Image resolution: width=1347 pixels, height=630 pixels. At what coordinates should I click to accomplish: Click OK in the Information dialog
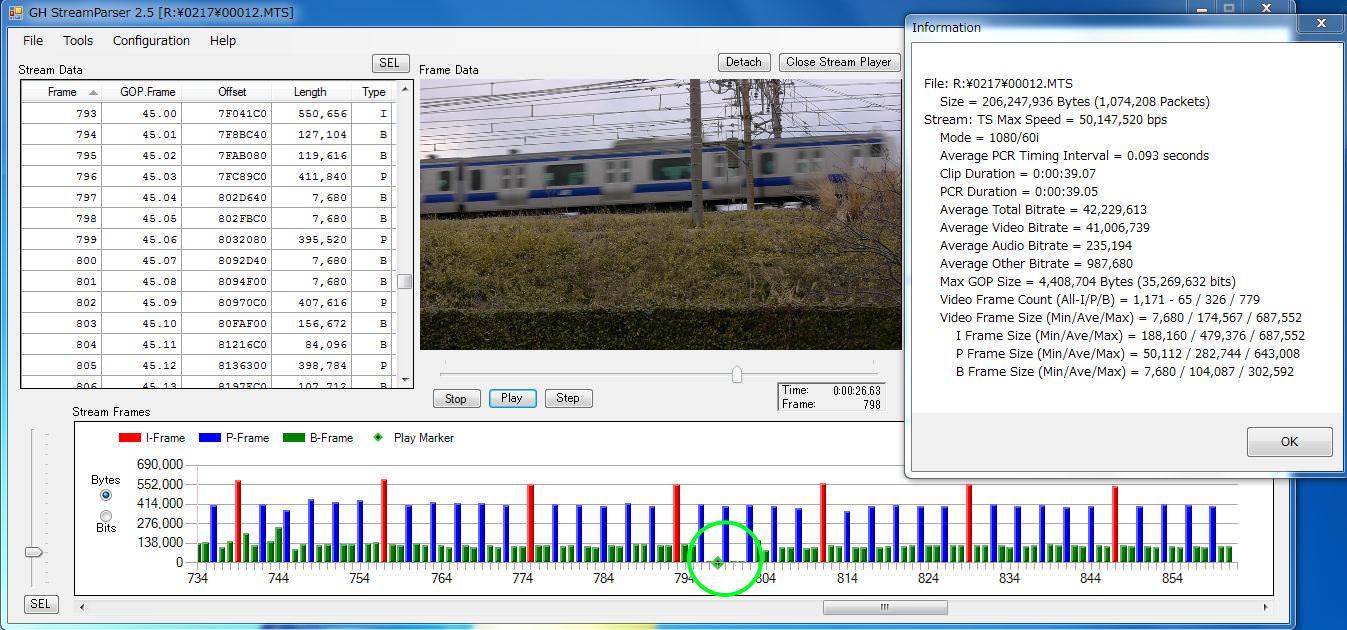point(1289,442)
